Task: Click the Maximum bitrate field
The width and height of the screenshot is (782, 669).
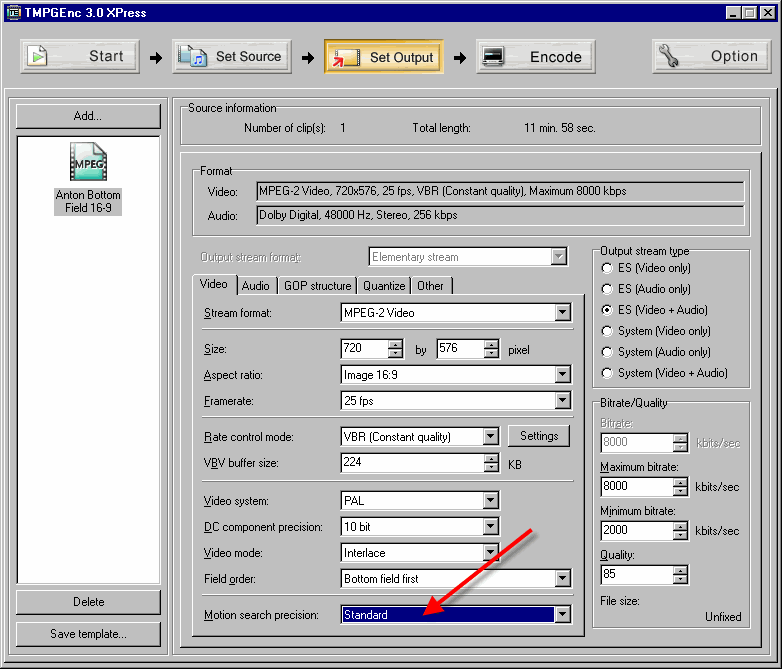Action: coord(637,486)
